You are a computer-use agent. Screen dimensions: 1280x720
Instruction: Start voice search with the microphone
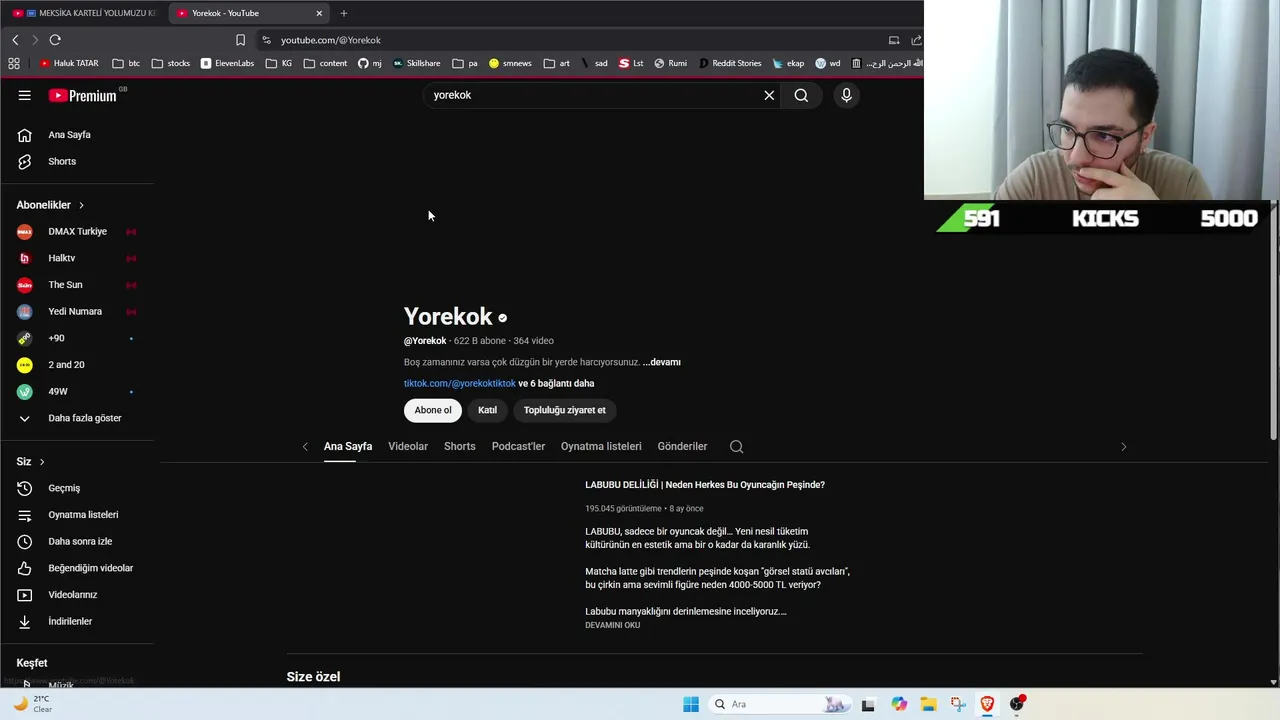pos(846,95)
